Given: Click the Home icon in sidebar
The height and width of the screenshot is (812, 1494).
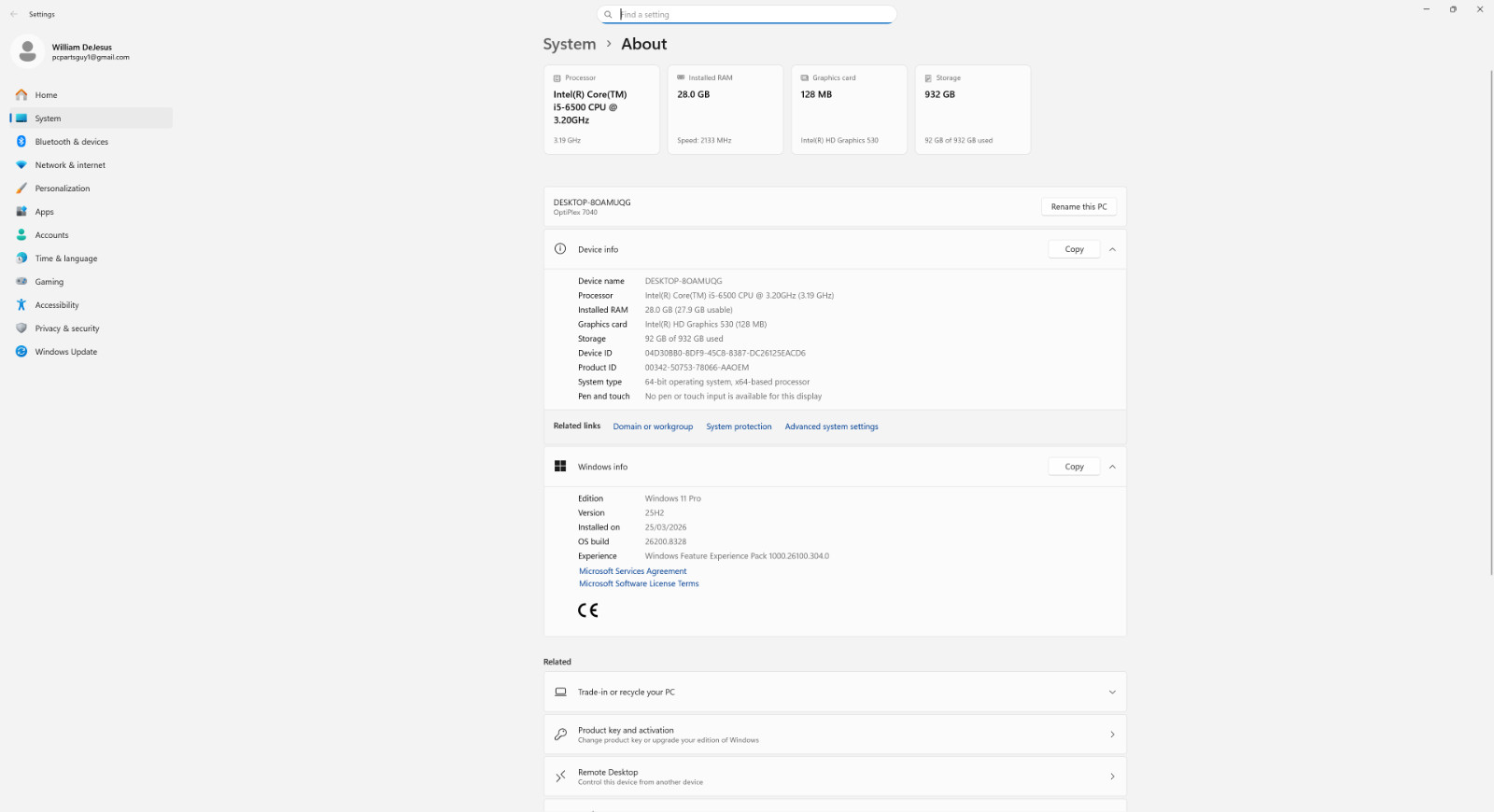Looking at the screenshot, I should point(21,95).
